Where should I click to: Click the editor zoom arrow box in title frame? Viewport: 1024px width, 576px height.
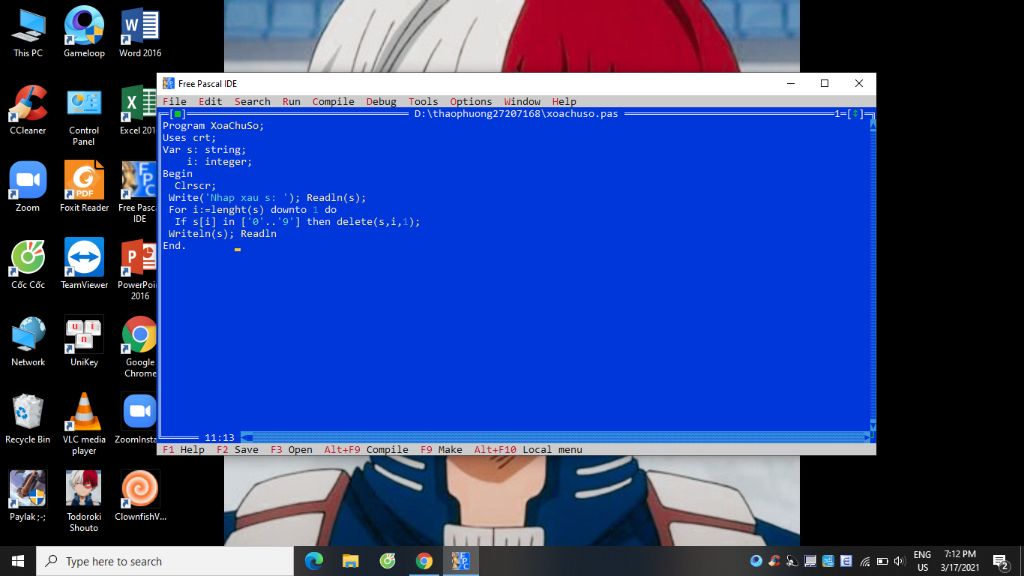[855, 114]
